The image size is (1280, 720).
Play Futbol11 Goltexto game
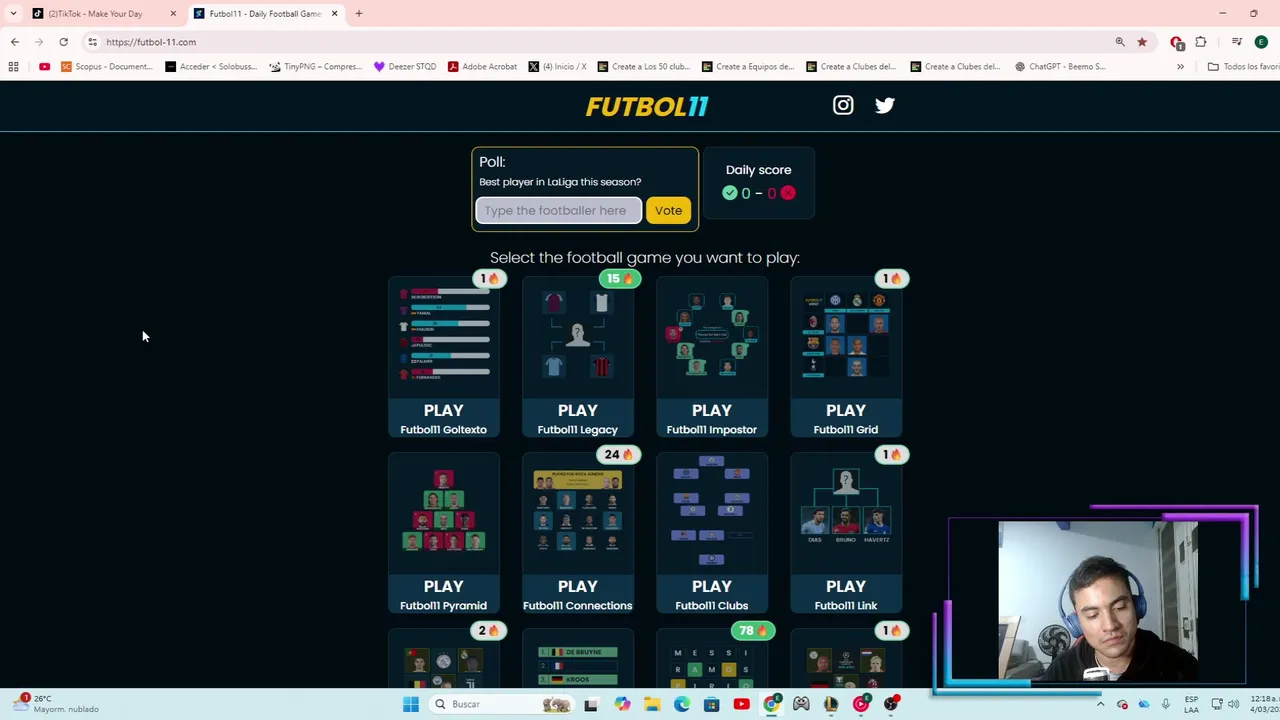pos(443,418)
